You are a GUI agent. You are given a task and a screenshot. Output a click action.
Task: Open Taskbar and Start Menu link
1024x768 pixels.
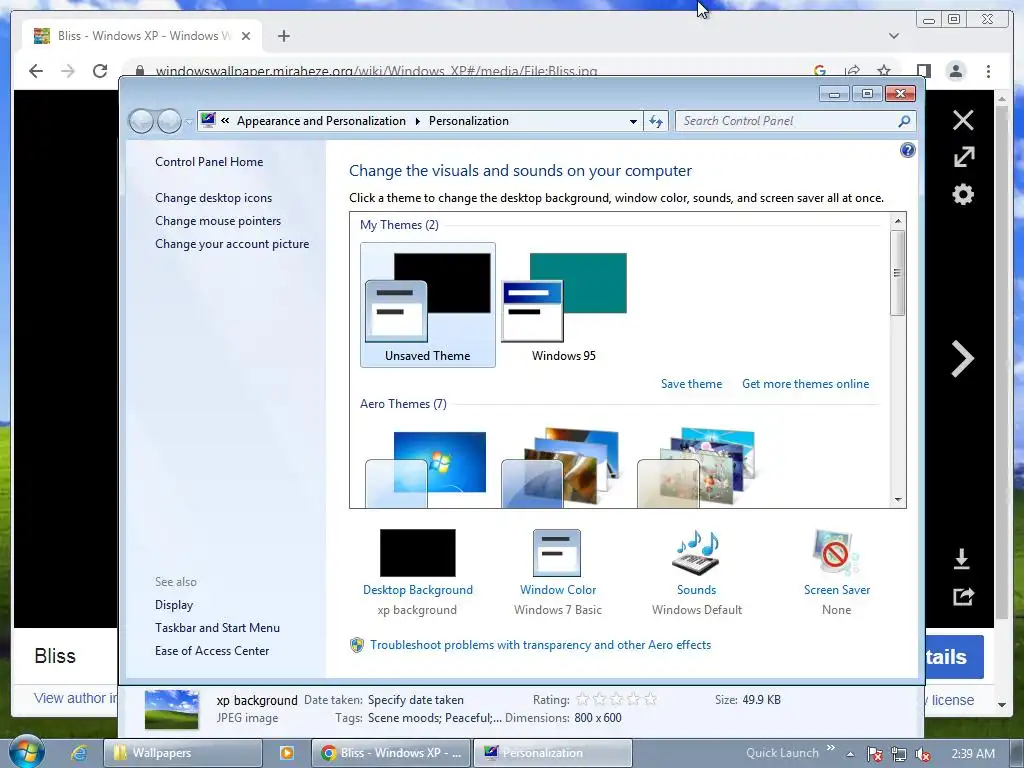tap(217, 628)
